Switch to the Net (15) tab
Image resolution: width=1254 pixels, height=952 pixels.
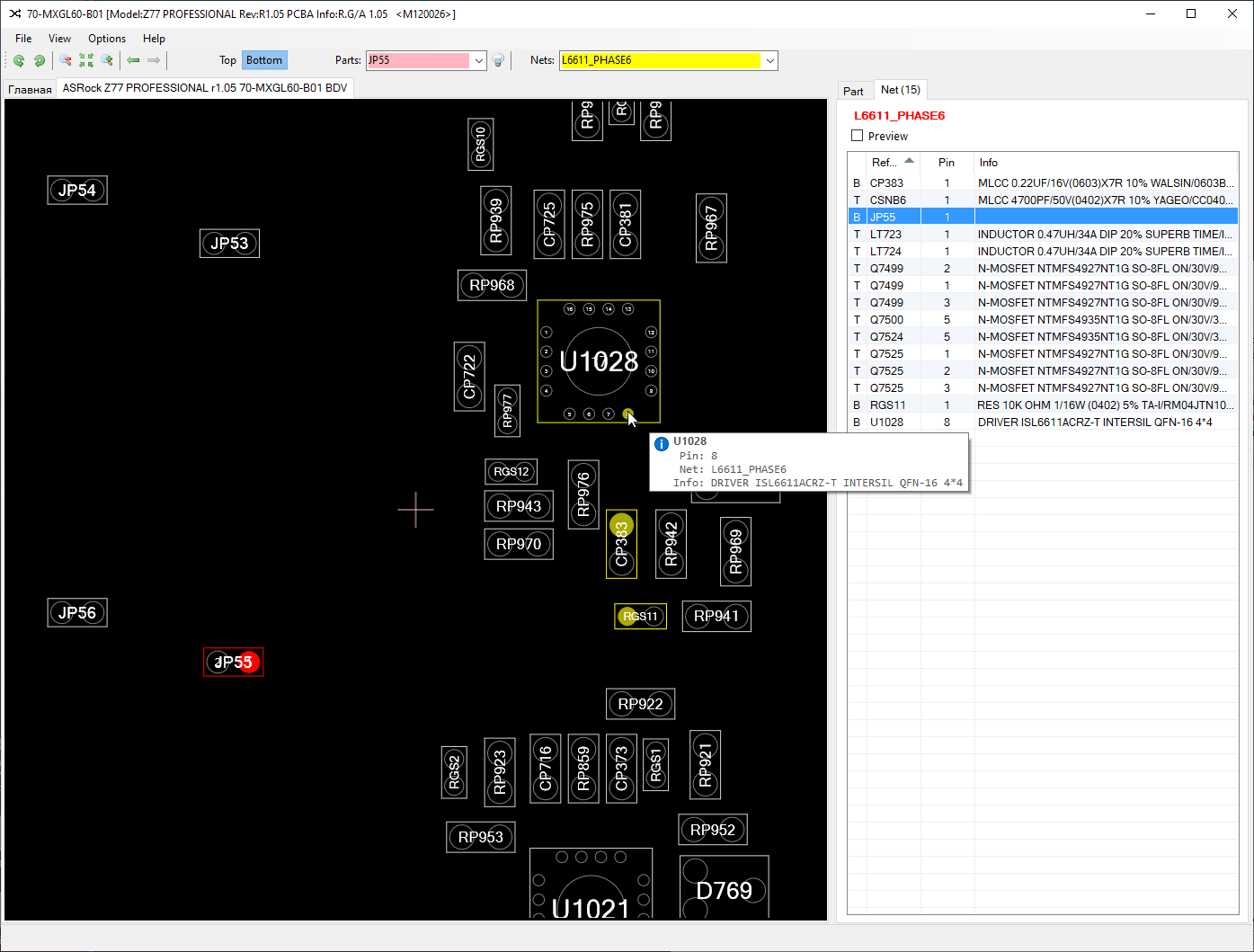coord(900,90)
